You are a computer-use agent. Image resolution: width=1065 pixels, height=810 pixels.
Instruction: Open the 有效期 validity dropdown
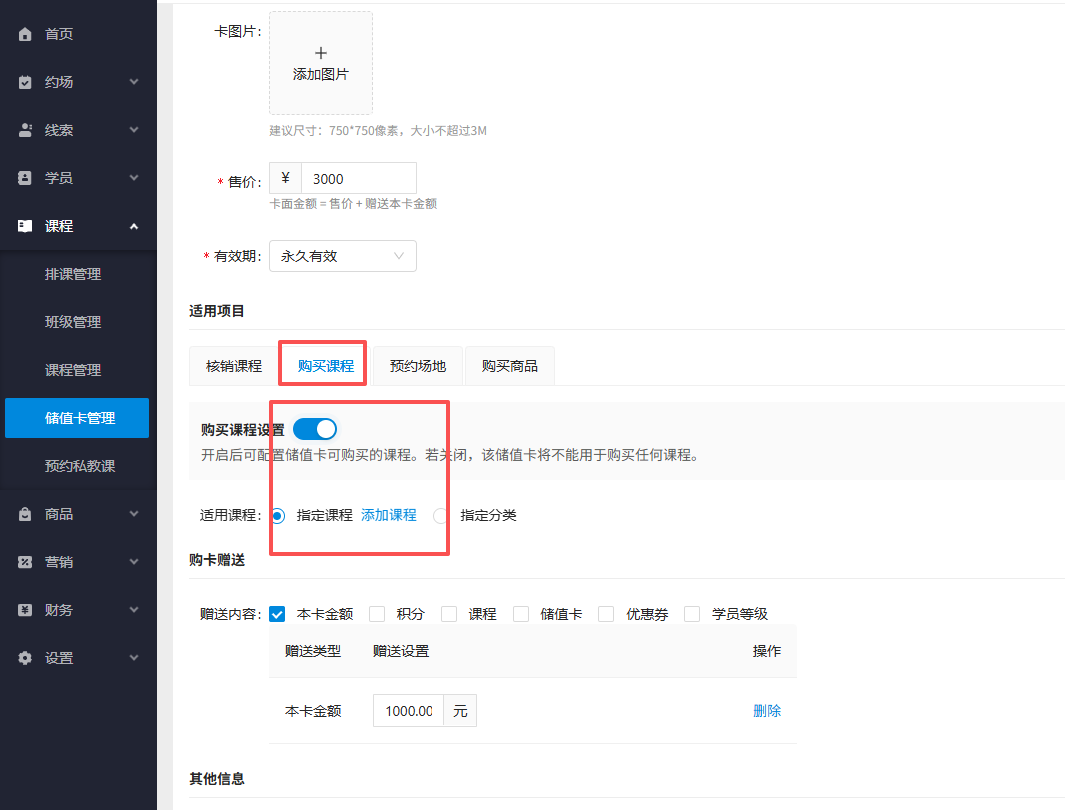[342, 256]
